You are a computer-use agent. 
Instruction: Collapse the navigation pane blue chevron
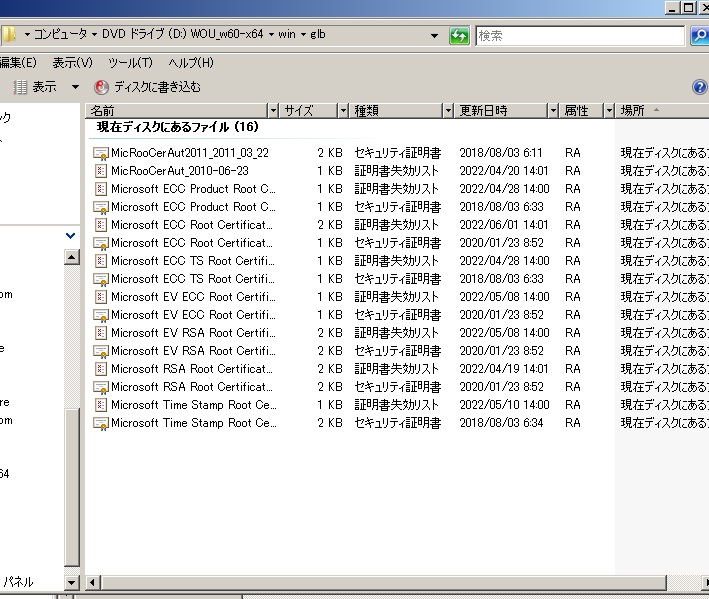pyautogui.click(x=70, y=236)
